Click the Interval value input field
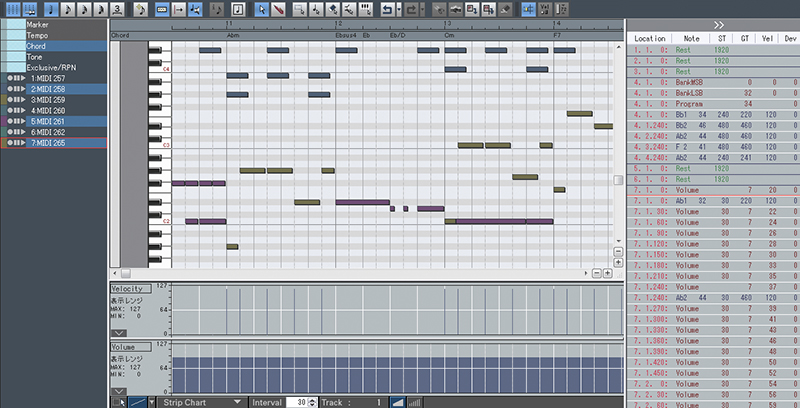The width and height of the screenshot is (800, 408). tap(295, 401)
